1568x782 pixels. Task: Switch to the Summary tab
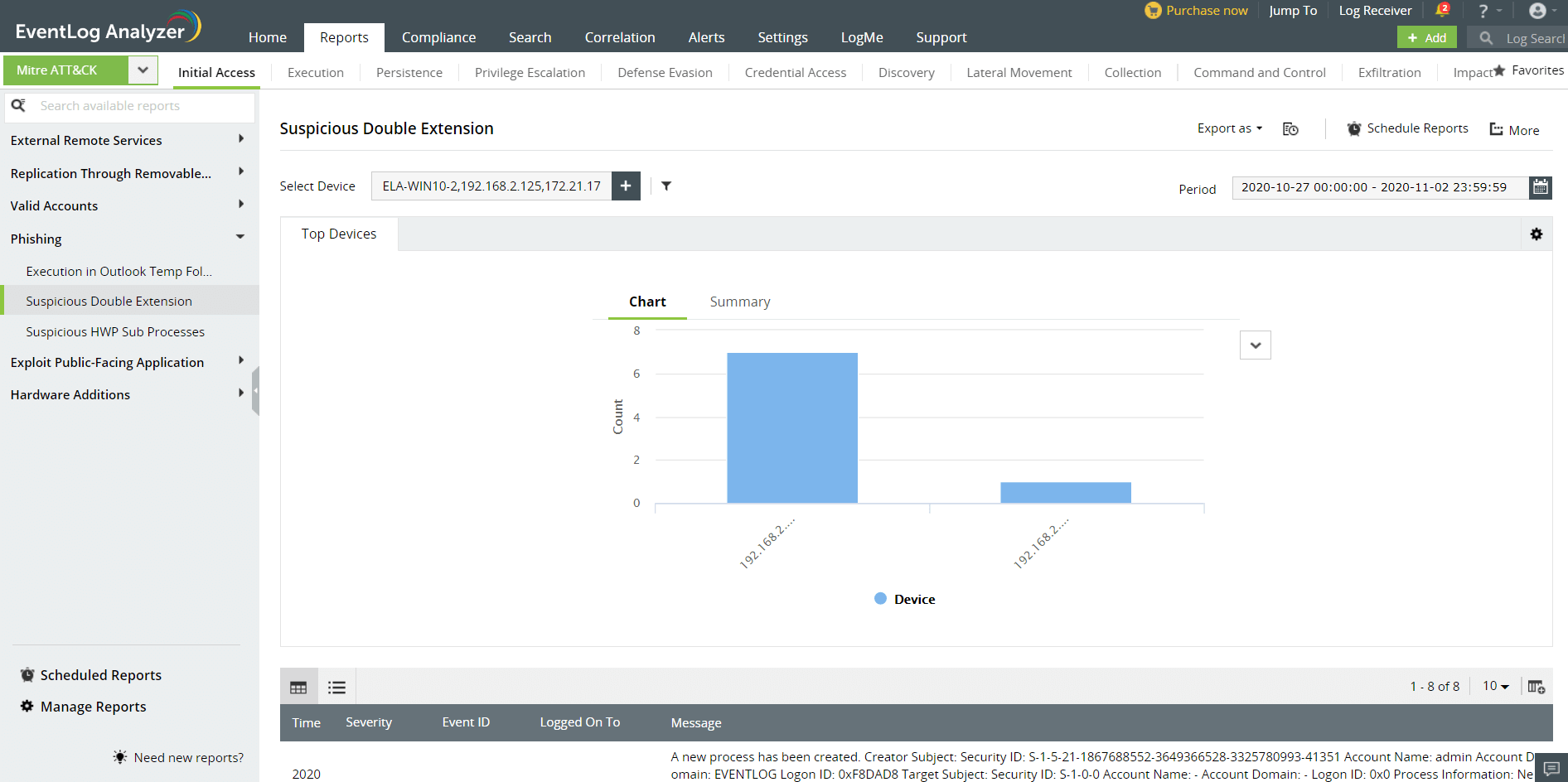(x=740, y=302)
